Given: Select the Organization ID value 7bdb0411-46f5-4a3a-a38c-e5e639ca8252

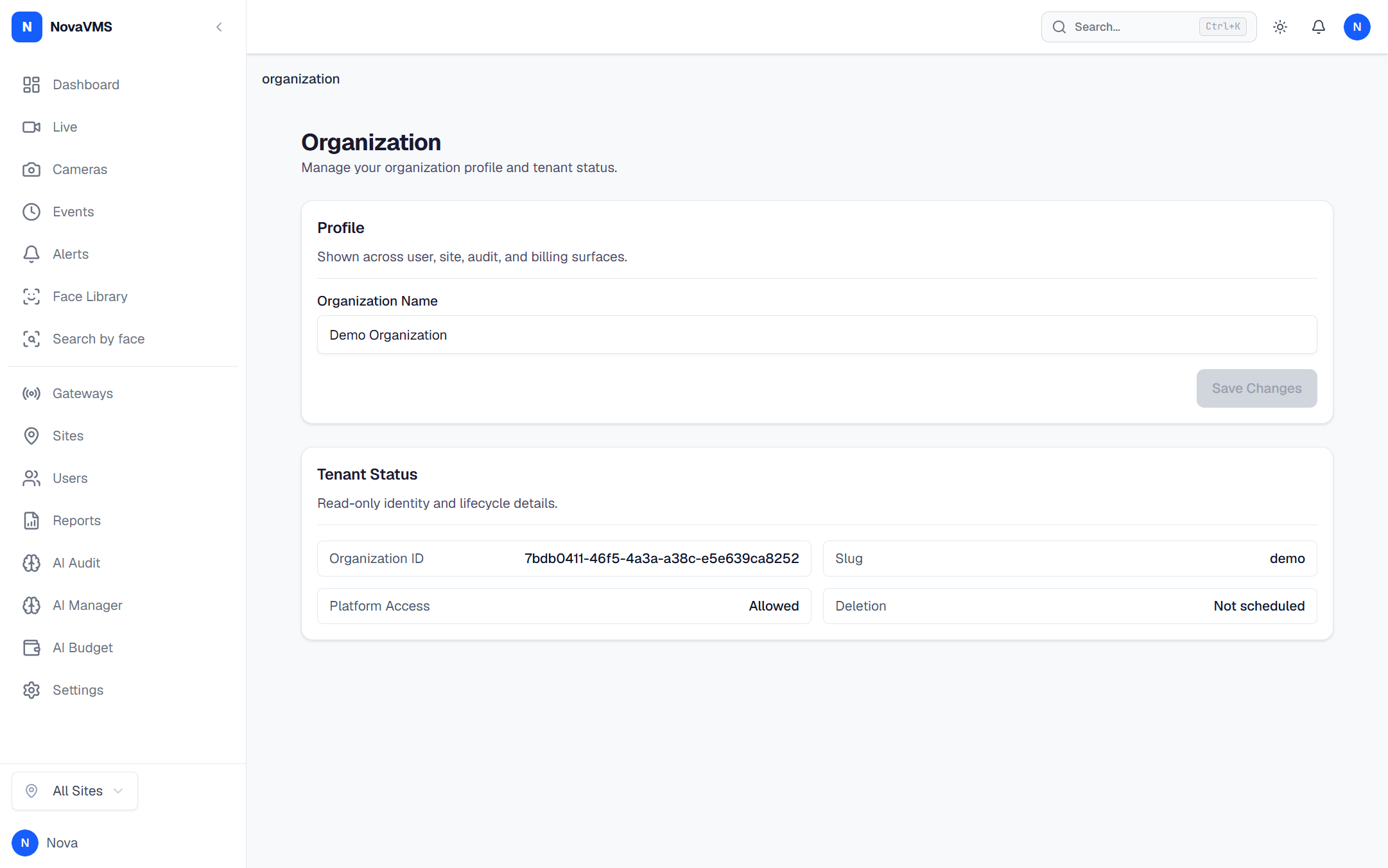Looking at the screenshot, I should (x=662, y=559).
